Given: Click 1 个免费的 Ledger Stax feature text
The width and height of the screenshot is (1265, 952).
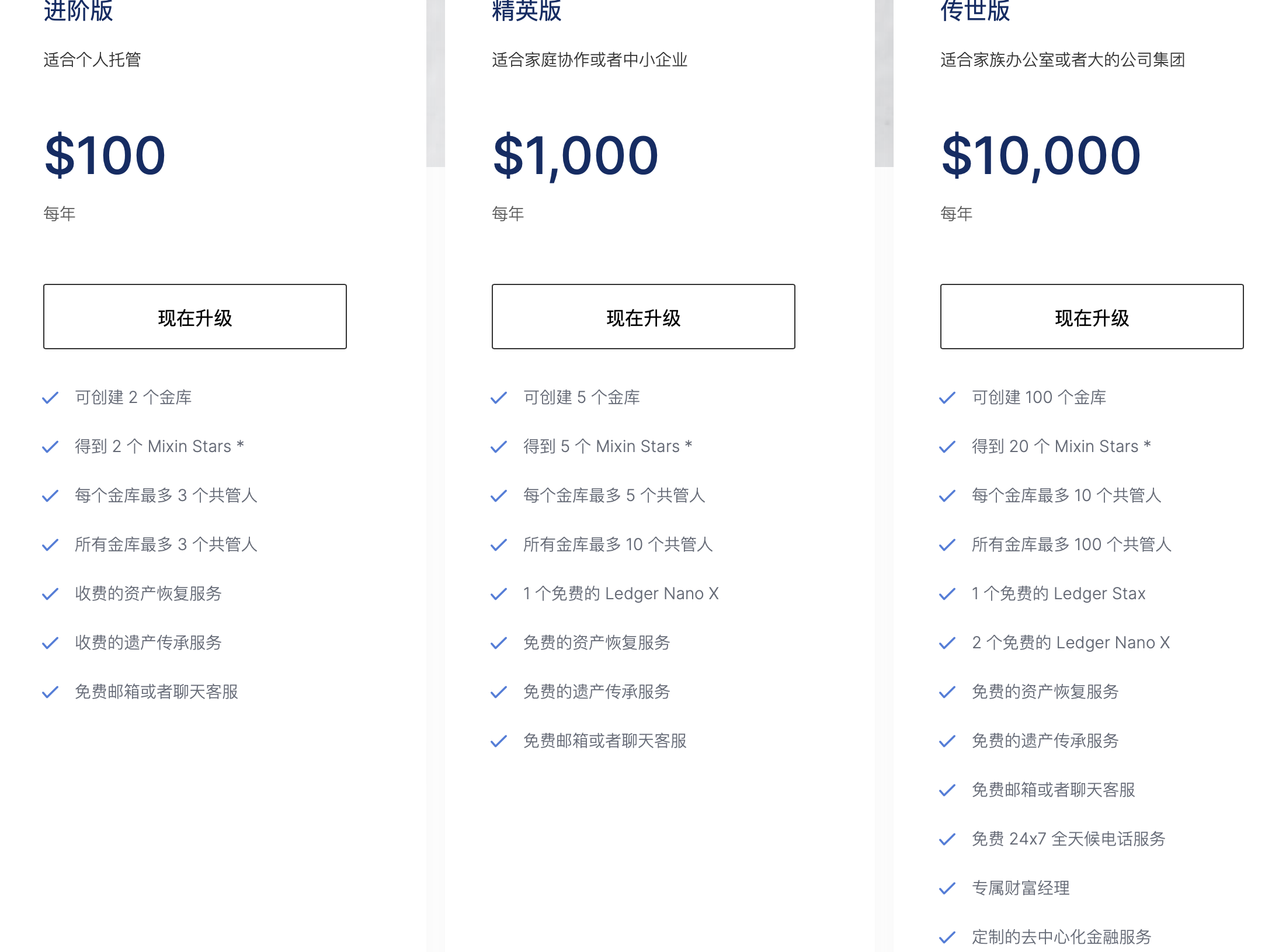Looking at the screenshot, I should [x=1058, y=593].
